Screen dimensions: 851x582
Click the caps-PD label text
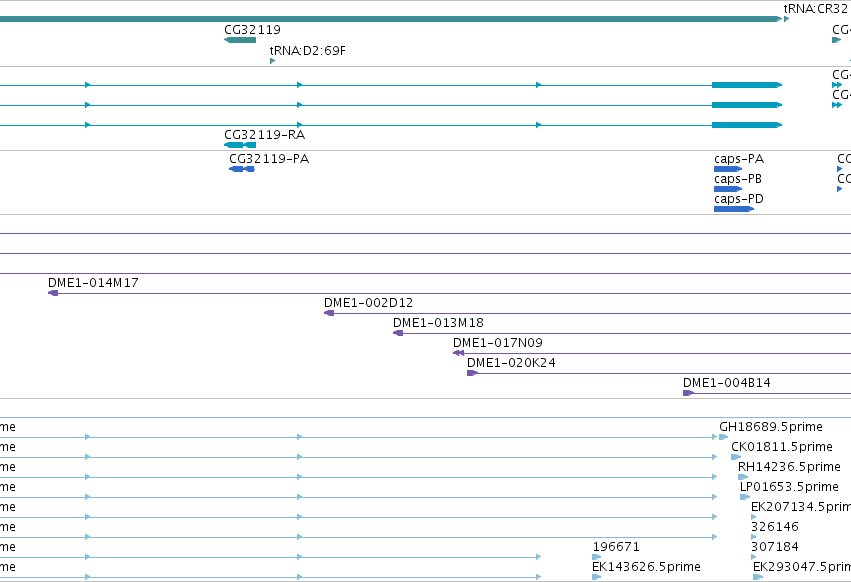point(739,199)
